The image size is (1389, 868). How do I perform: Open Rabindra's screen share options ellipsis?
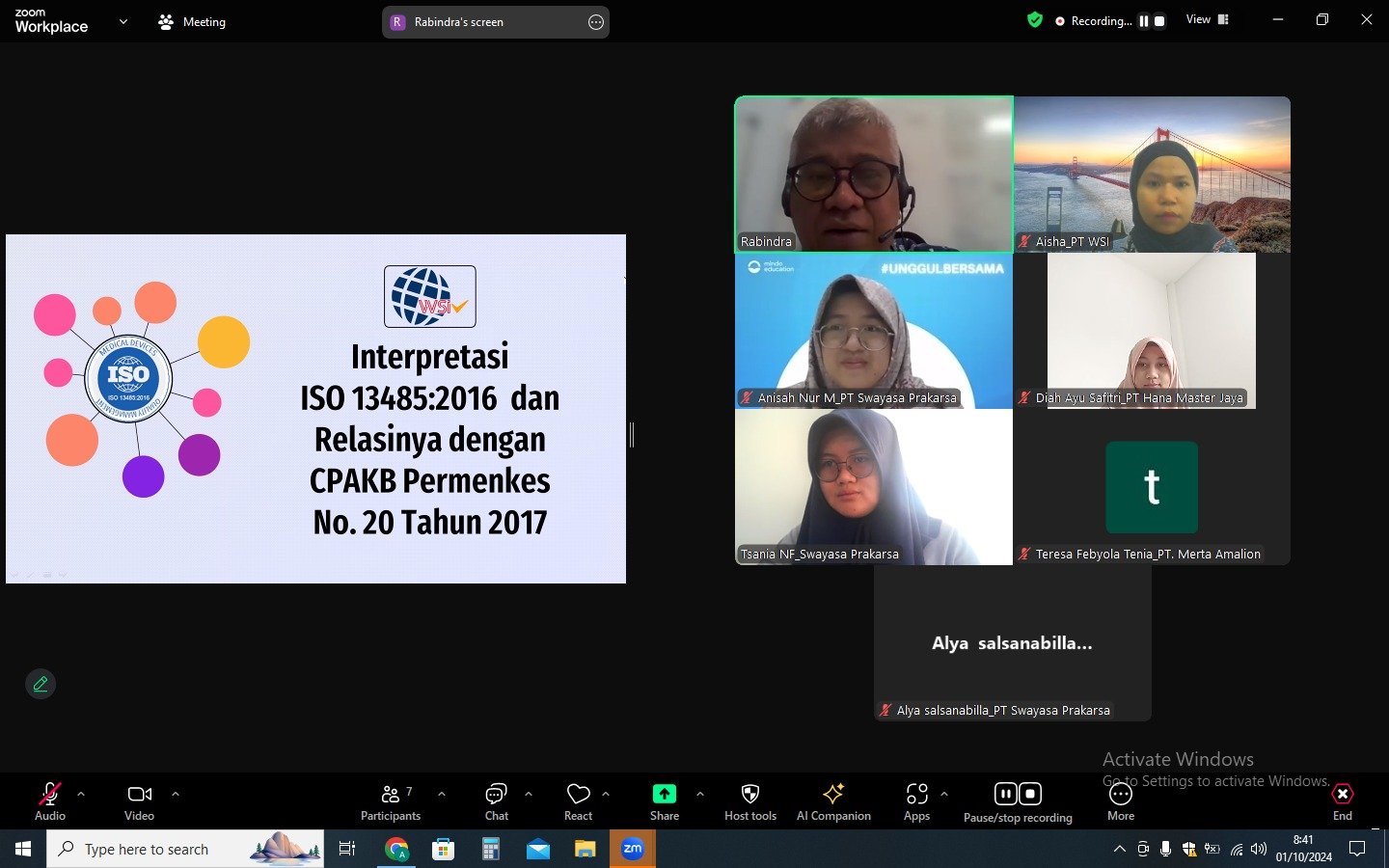point(596,22)
